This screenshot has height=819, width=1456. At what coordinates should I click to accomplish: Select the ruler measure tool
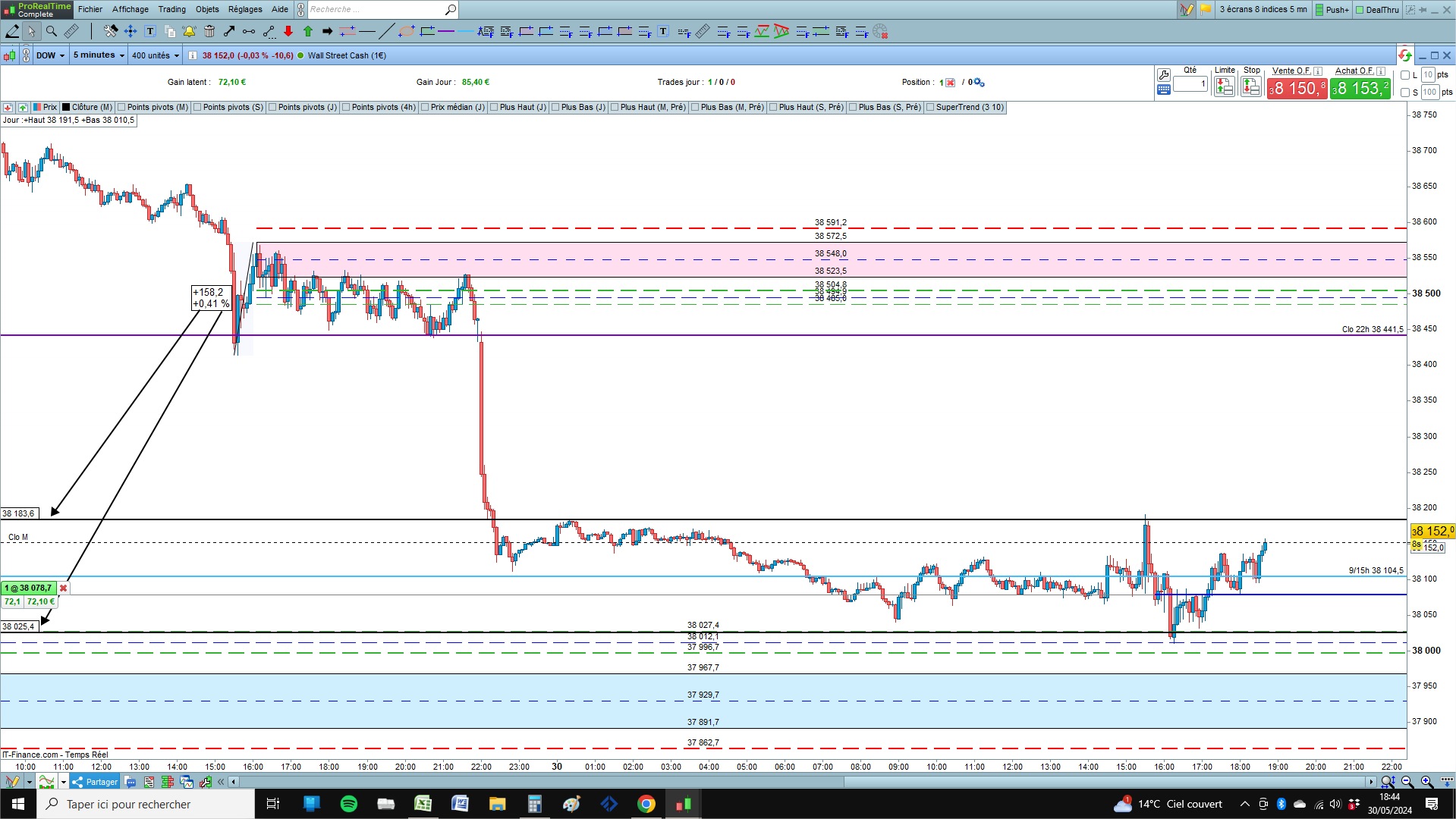coord(71,31)
